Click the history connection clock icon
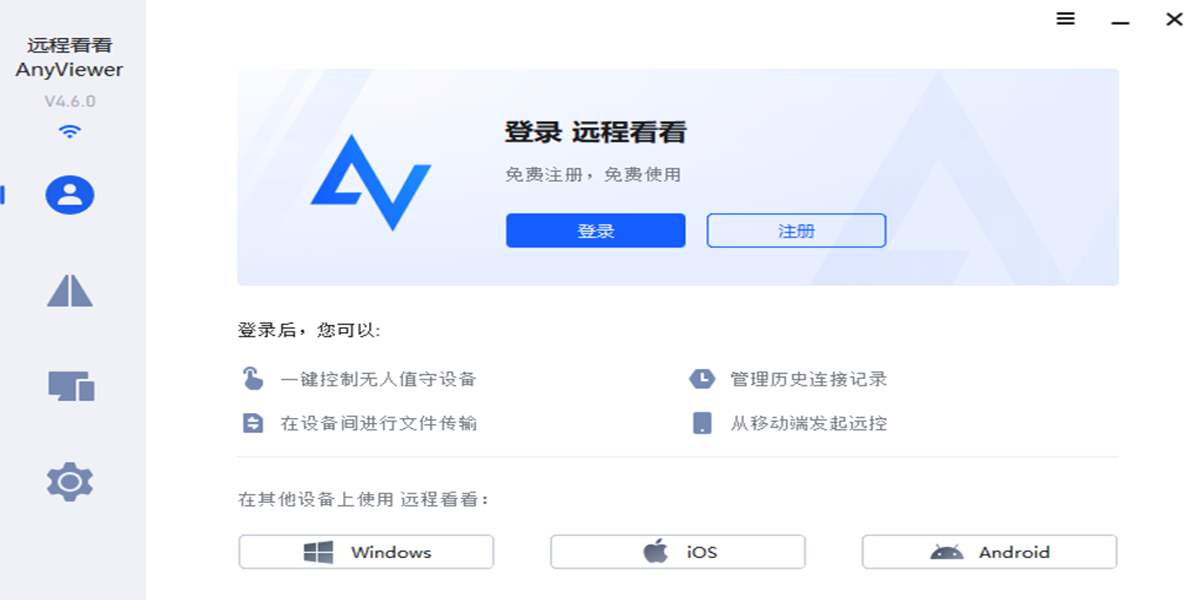This screenshot has height=600, width=1200. [x=702, y=379]
